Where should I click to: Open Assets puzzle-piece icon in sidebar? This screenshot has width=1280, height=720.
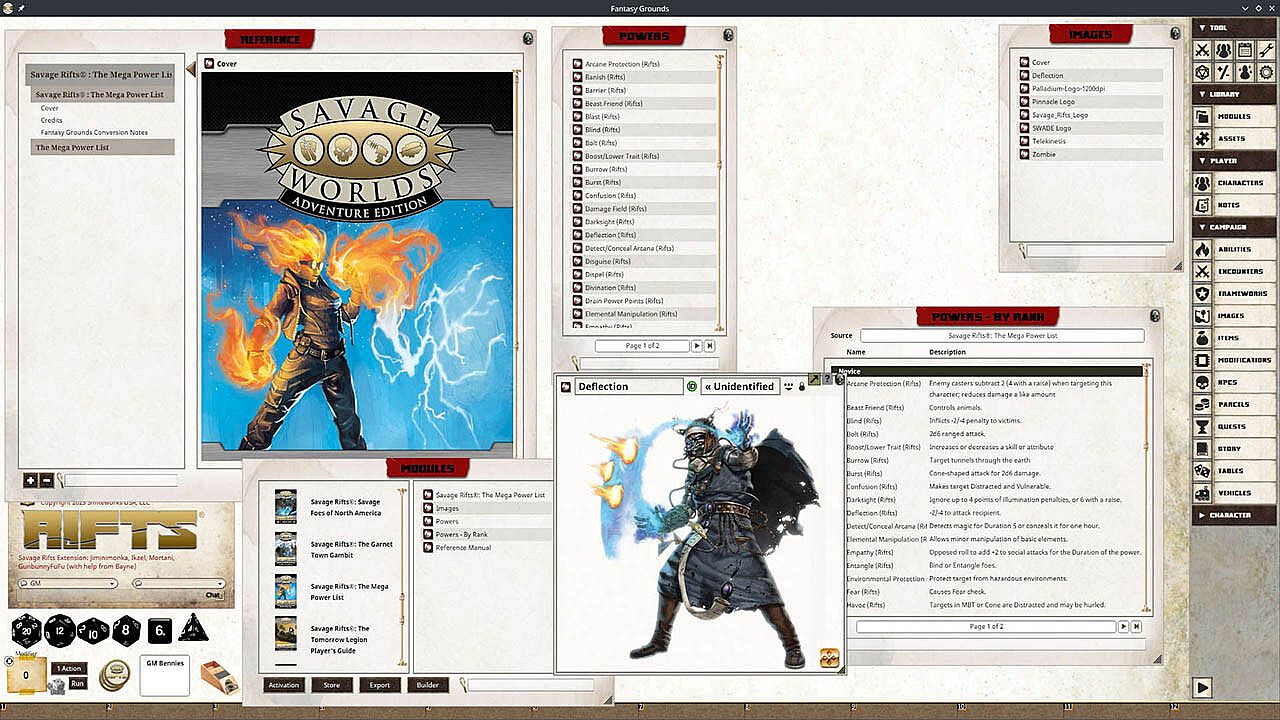[x=1202, y=138]
